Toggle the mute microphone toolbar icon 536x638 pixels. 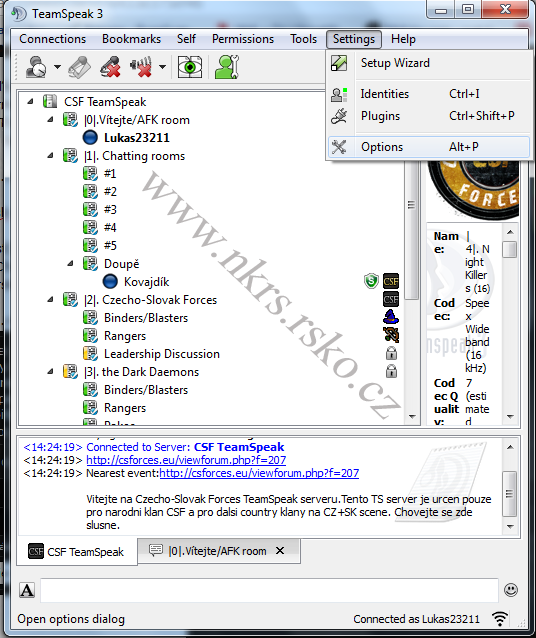point(110,67)
